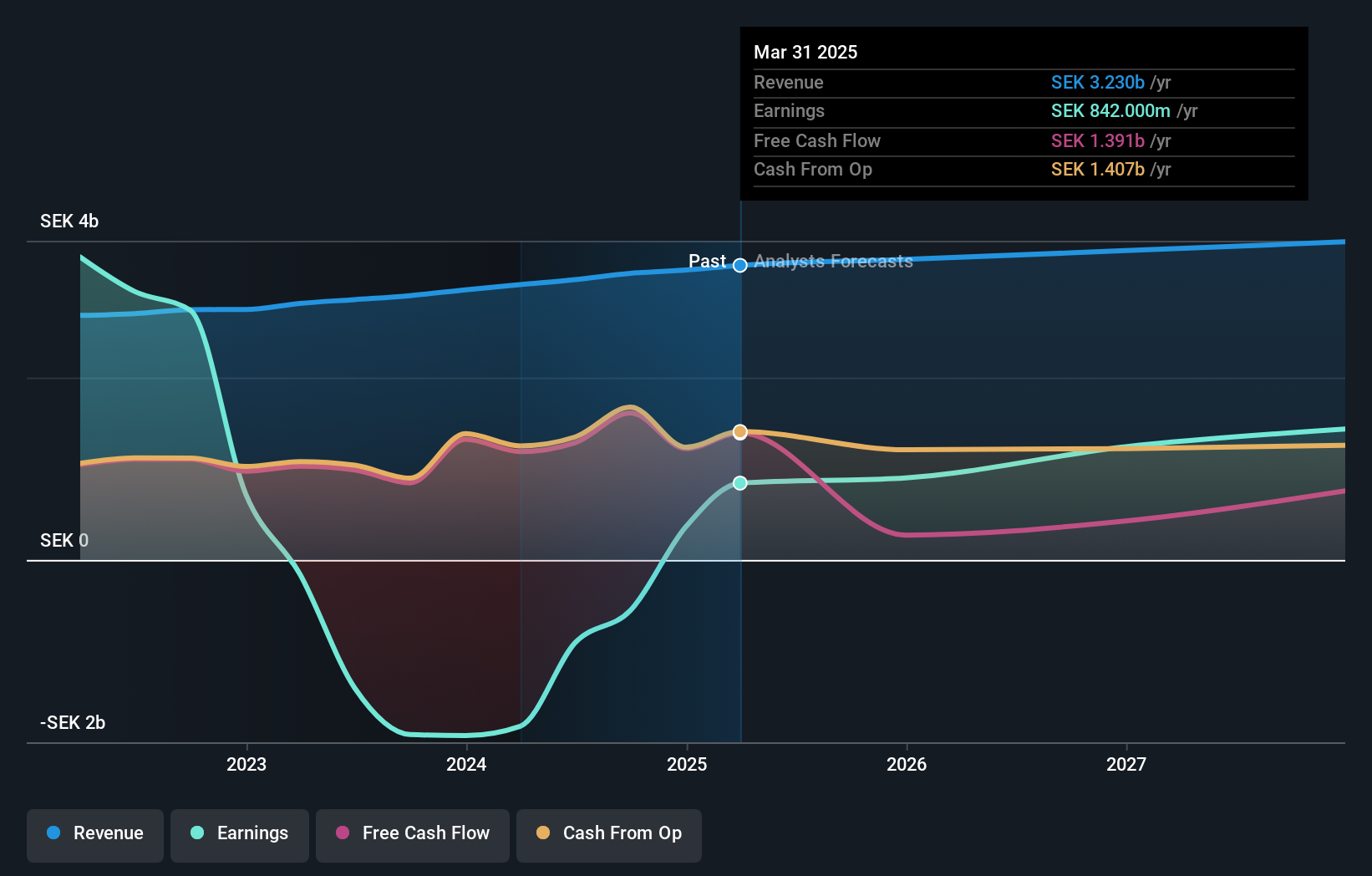Toggle the Revenue series legend button
Image resolution: width=1372 pixels, height=876 pixels.
[95, 834]
